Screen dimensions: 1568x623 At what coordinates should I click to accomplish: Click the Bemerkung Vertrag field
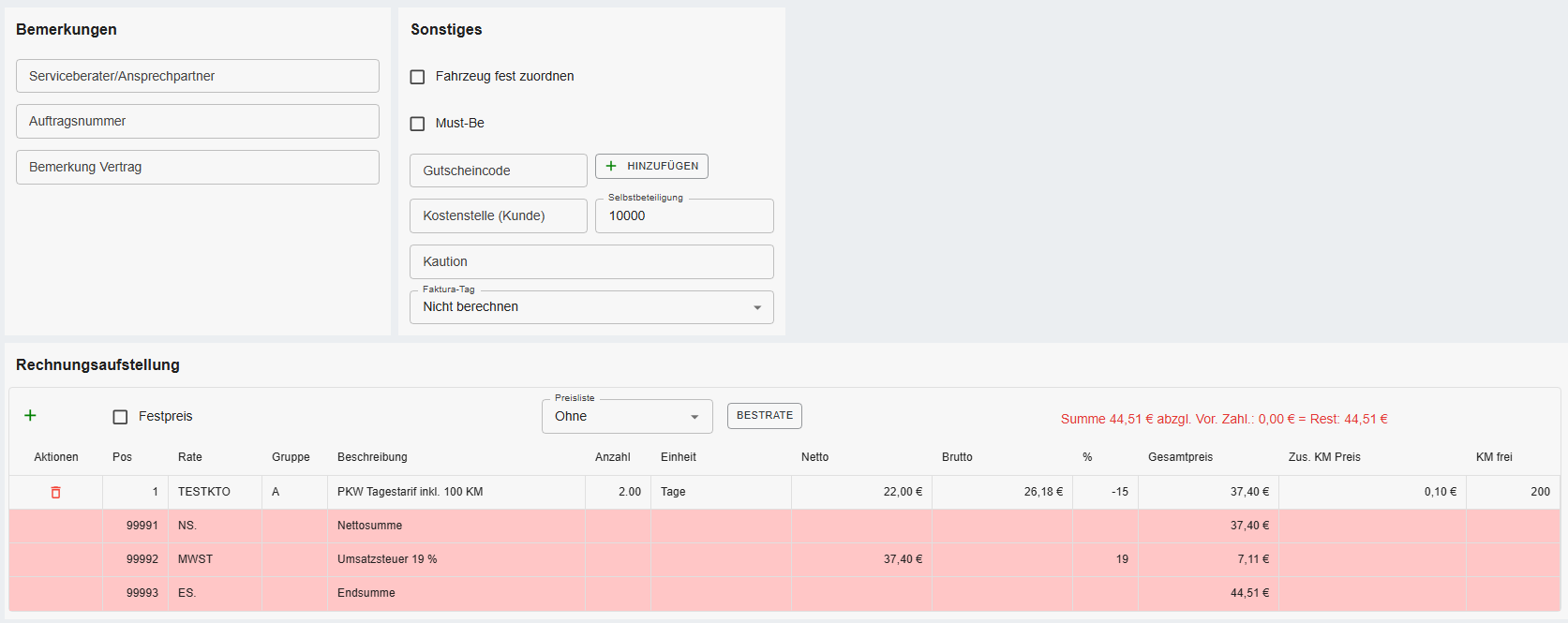[x=197, y=167]
